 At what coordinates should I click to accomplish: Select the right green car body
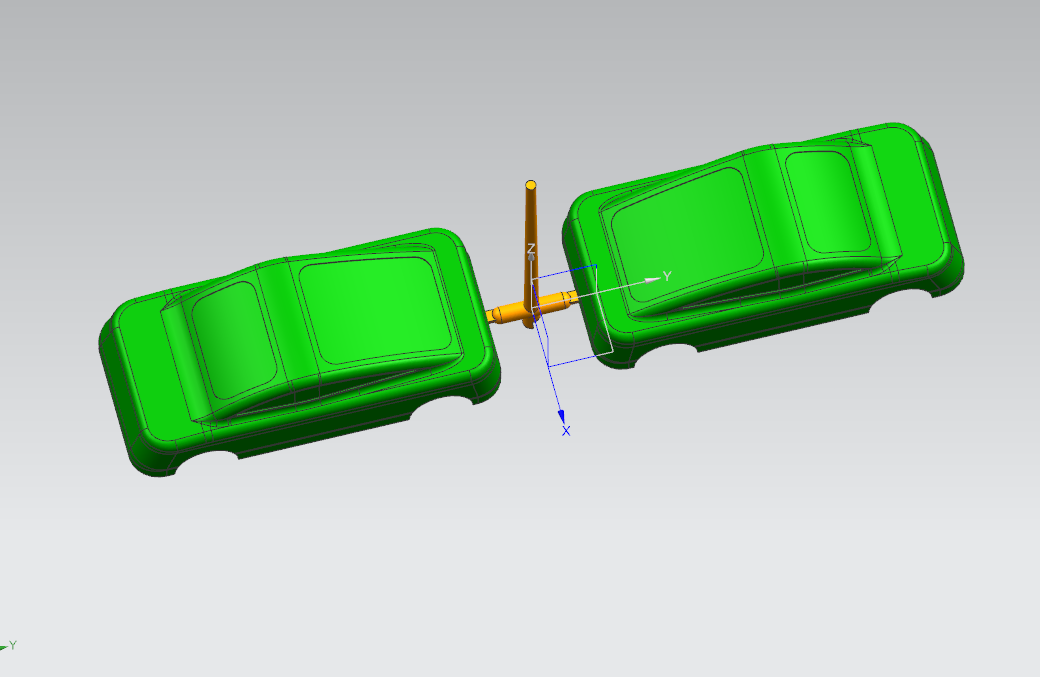point(763,245)
